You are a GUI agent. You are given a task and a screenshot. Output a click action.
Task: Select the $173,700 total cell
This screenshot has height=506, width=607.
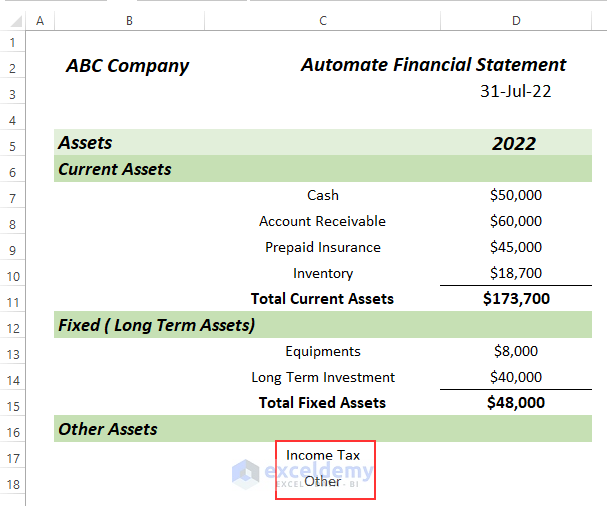[516, 299]
